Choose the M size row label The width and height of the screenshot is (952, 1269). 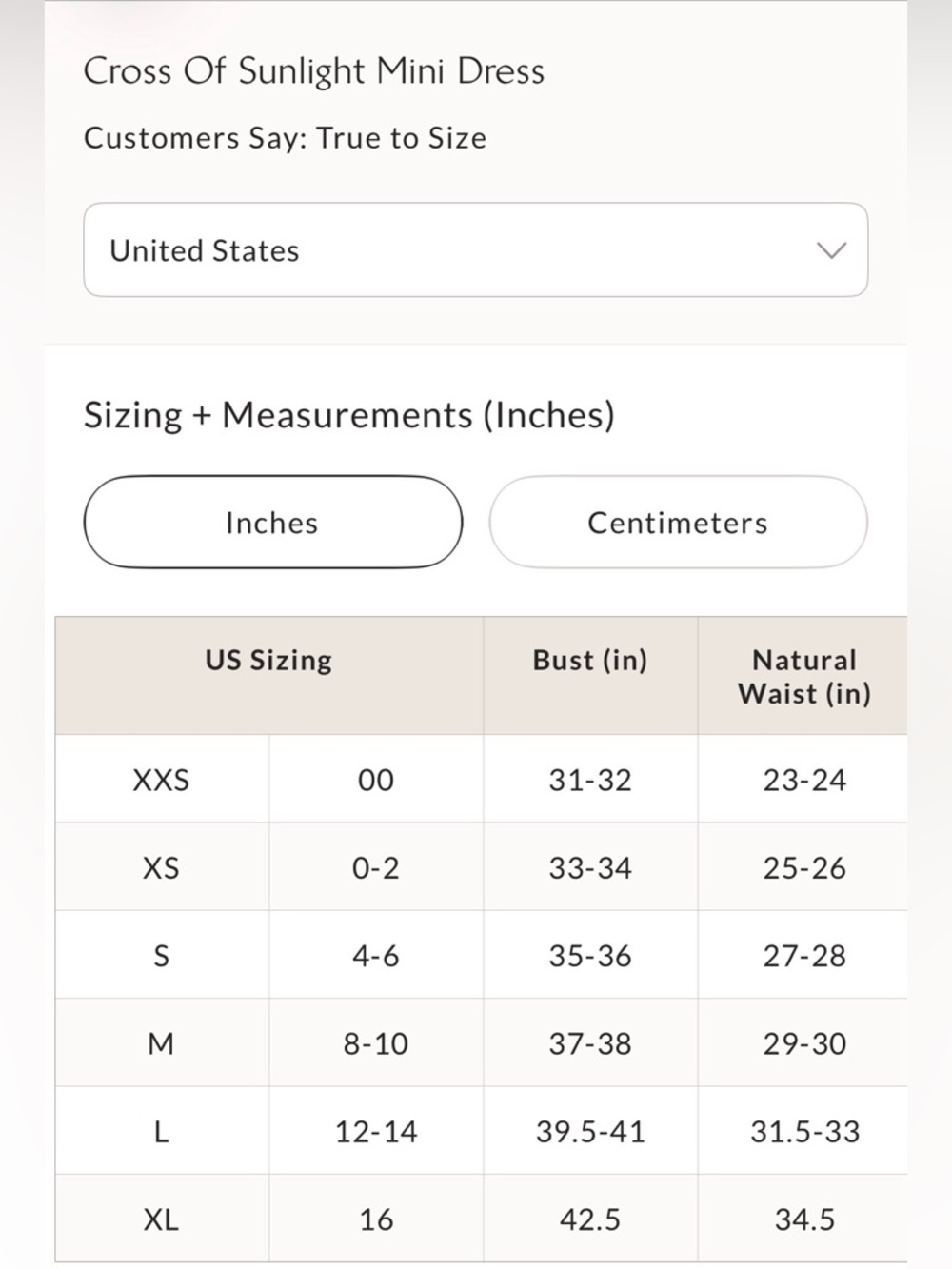162,1043
